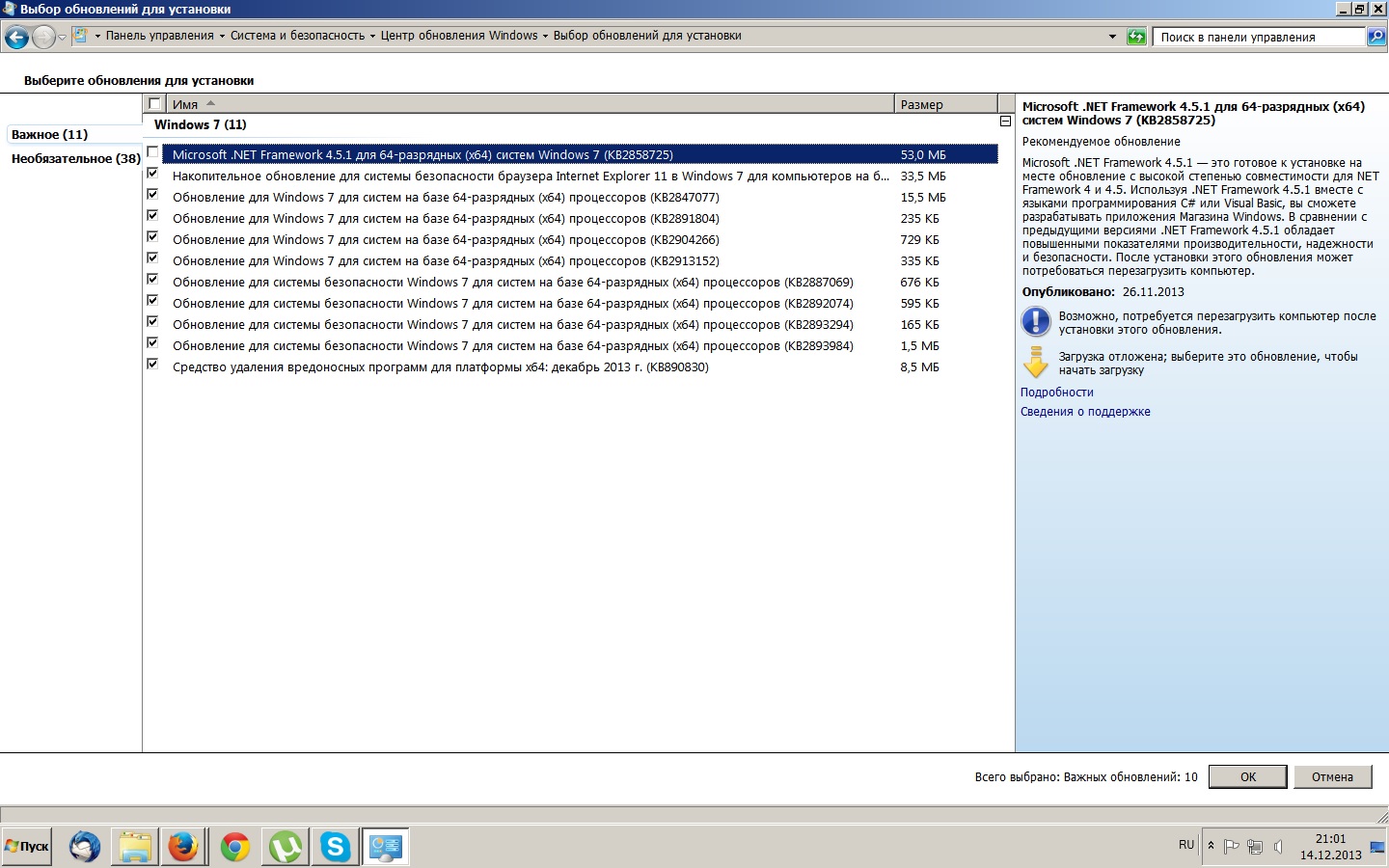1389x868 pixels.
Task: Click the window icon in the title bar
Action: [10, 9]
